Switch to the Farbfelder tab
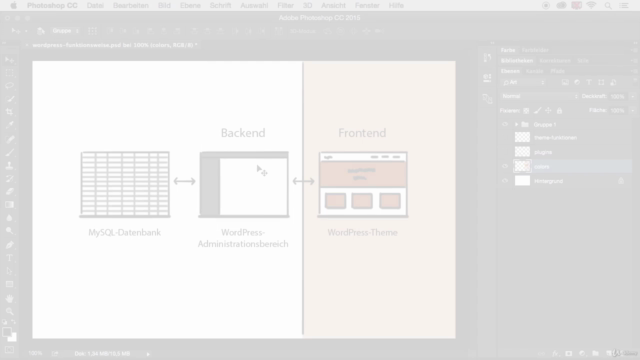The image size is (640, 360). [535, 50]
